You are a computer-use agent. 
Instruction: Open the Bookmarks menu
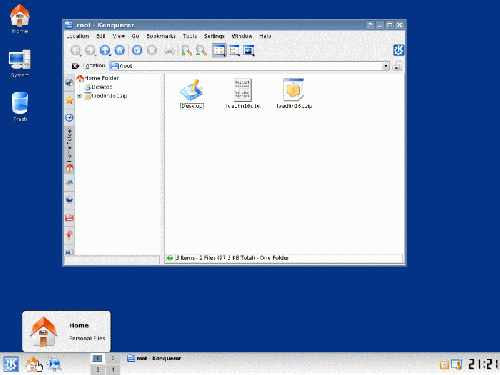point(161,36)
